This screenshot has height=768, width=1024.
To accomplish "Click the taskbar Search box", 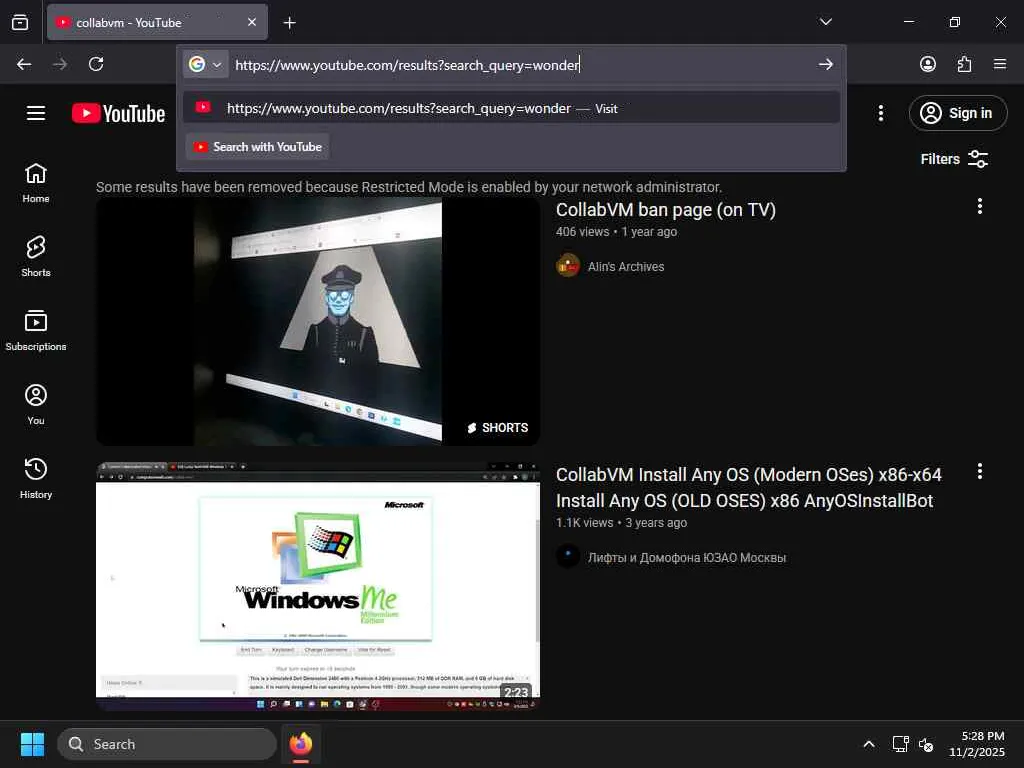I will click(167, 744).
